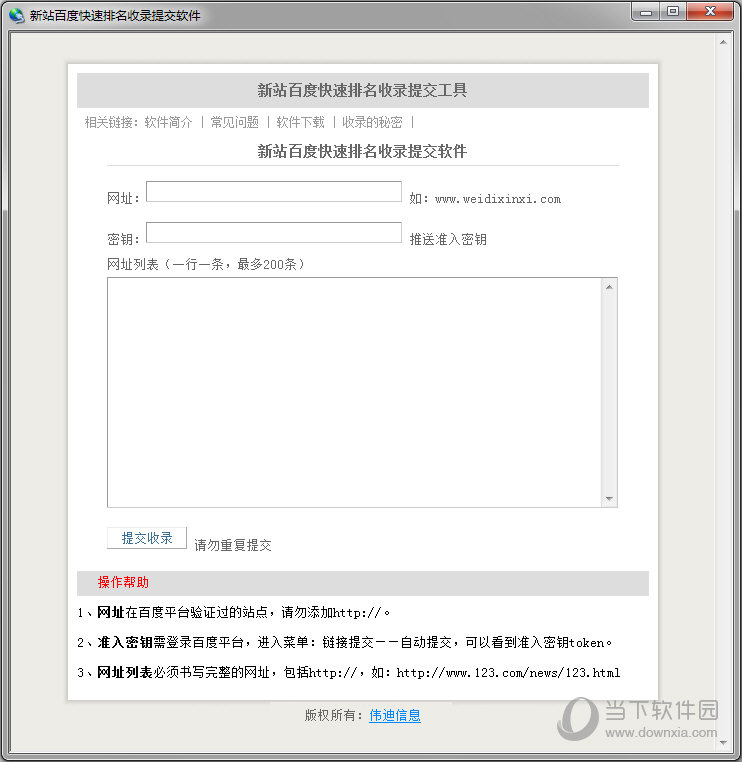Click the window scrollbar up arrow
742x762 pixels.
pos(724,42)
